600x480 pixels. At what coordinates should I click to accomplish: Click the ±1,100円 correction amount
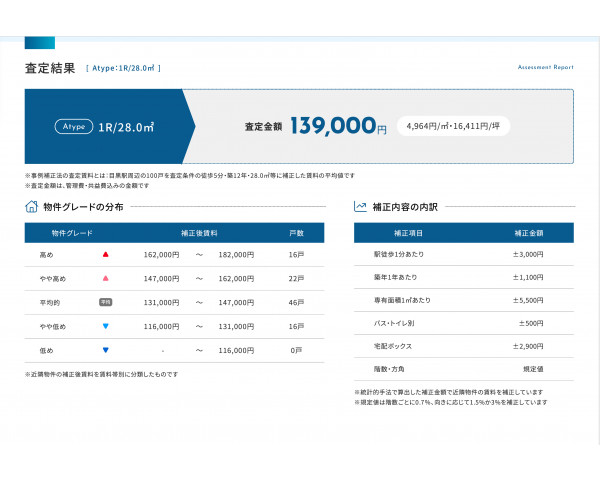click(528, 277)
